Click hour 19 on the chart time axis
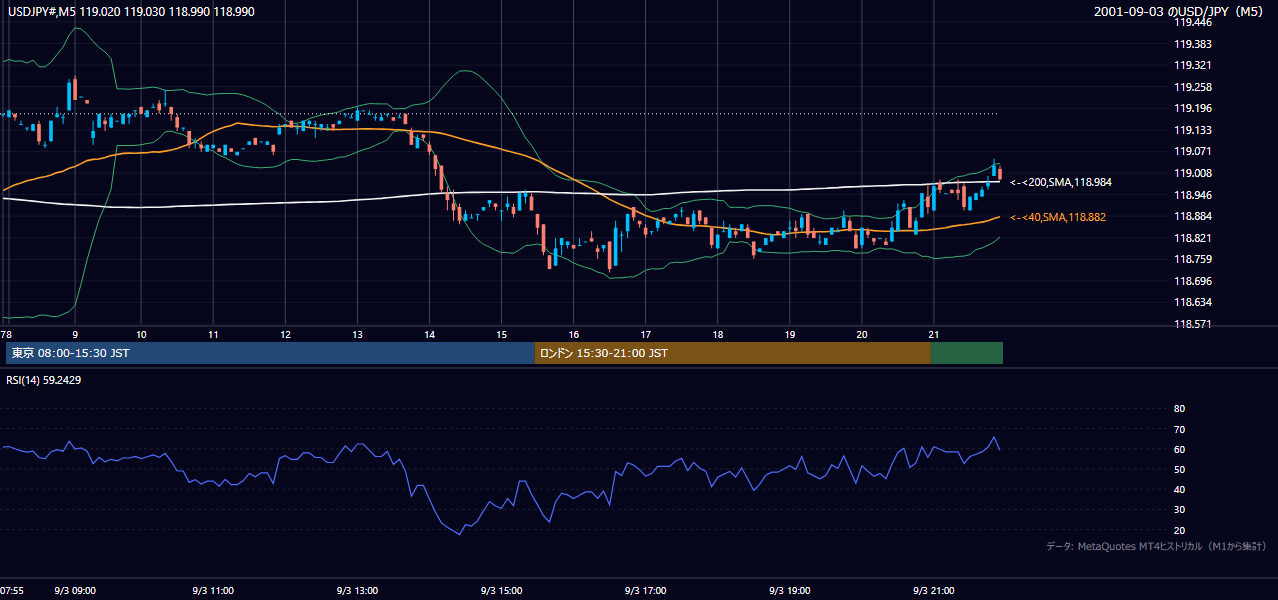Viewport: 1278px width, 600px height. pos(790,334)
